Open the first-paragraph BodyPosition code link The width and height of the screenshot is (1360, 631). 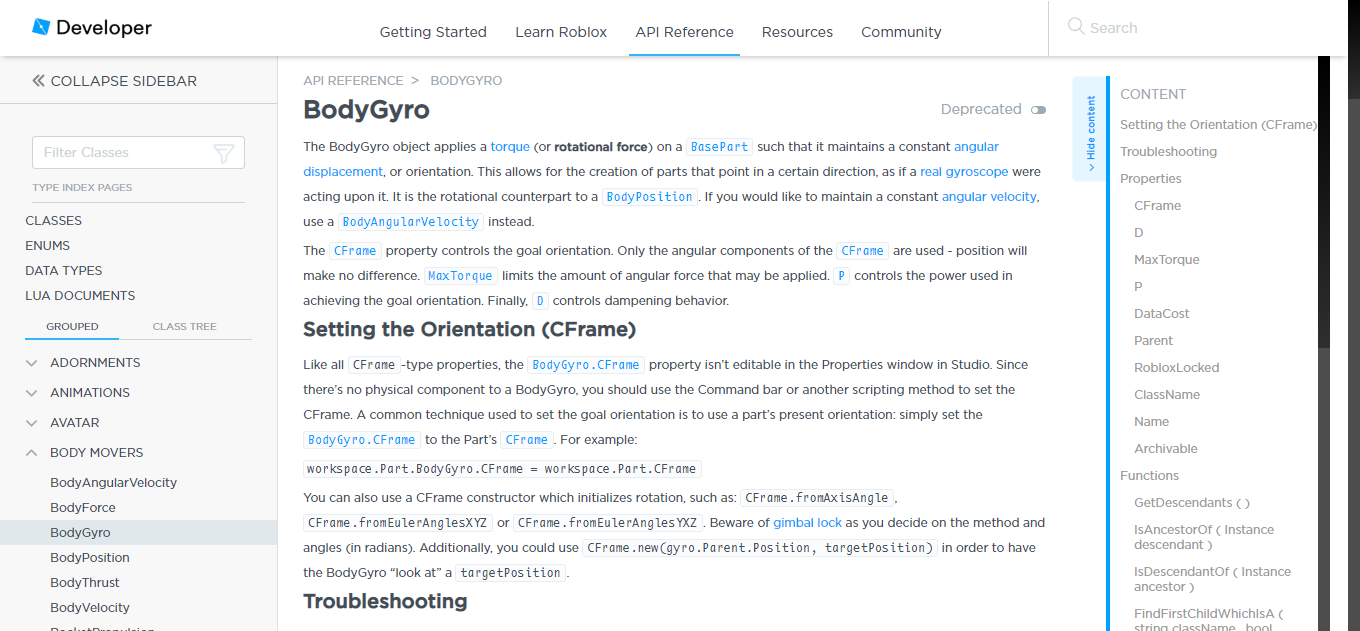click(x=649, y=197)
